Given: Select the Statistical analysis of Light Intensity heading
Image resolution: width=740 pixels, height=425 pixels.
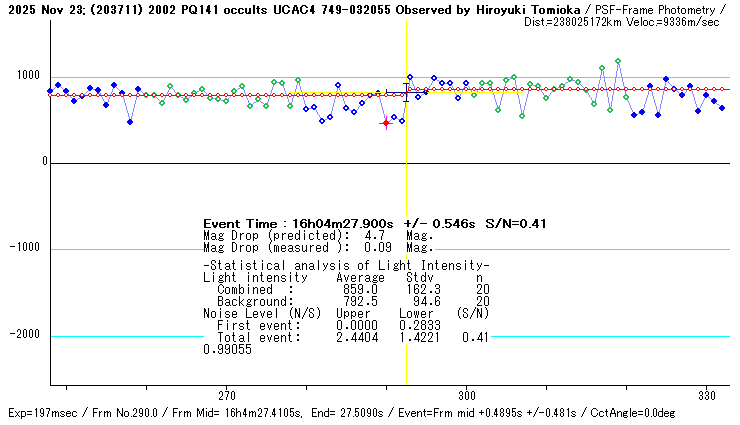Looking at the screenshot, I should (346, 264).
